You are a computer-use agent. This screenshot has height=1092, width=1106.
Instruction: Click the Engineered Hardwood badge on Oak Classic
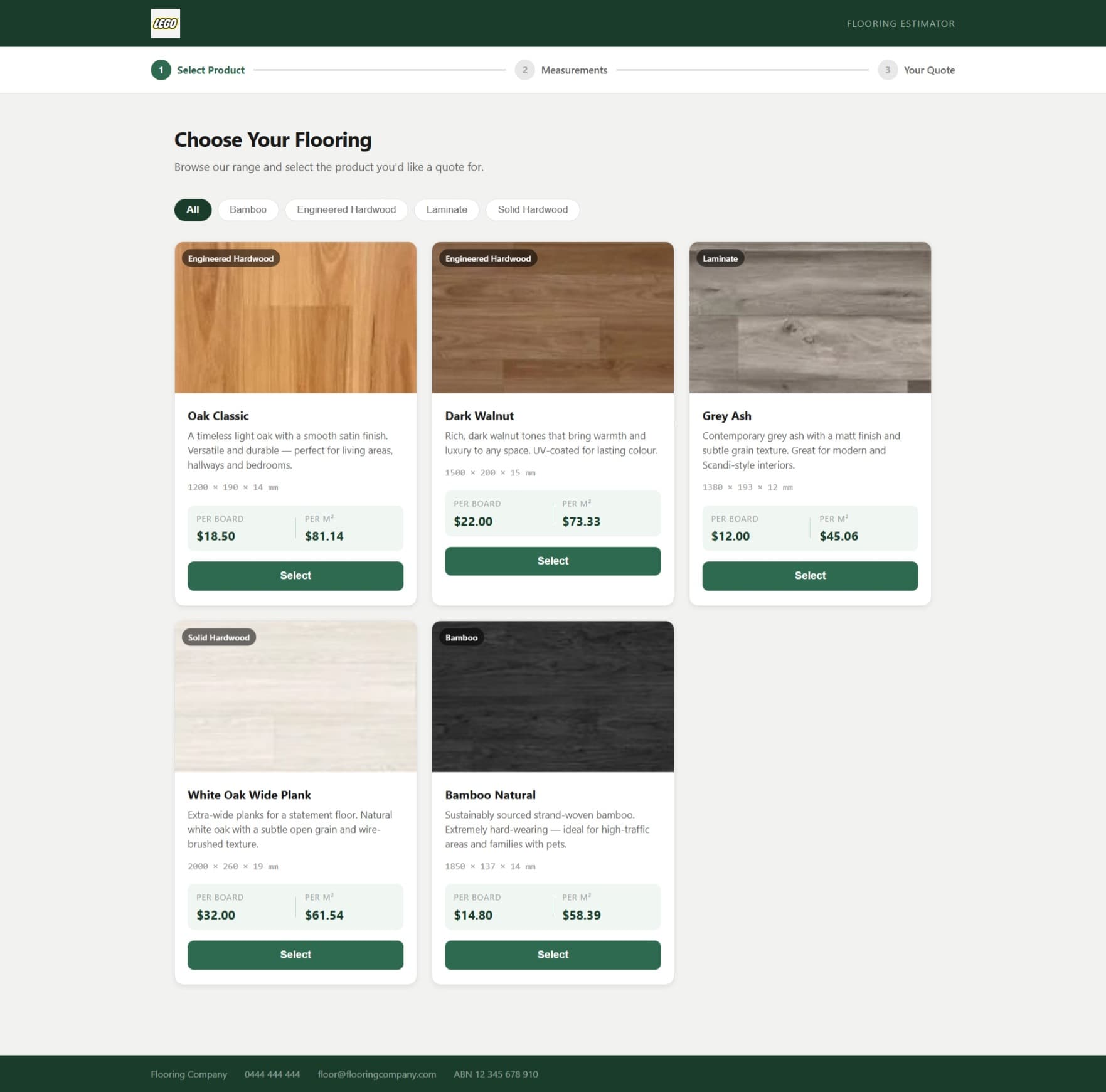[x=230, y=258]
